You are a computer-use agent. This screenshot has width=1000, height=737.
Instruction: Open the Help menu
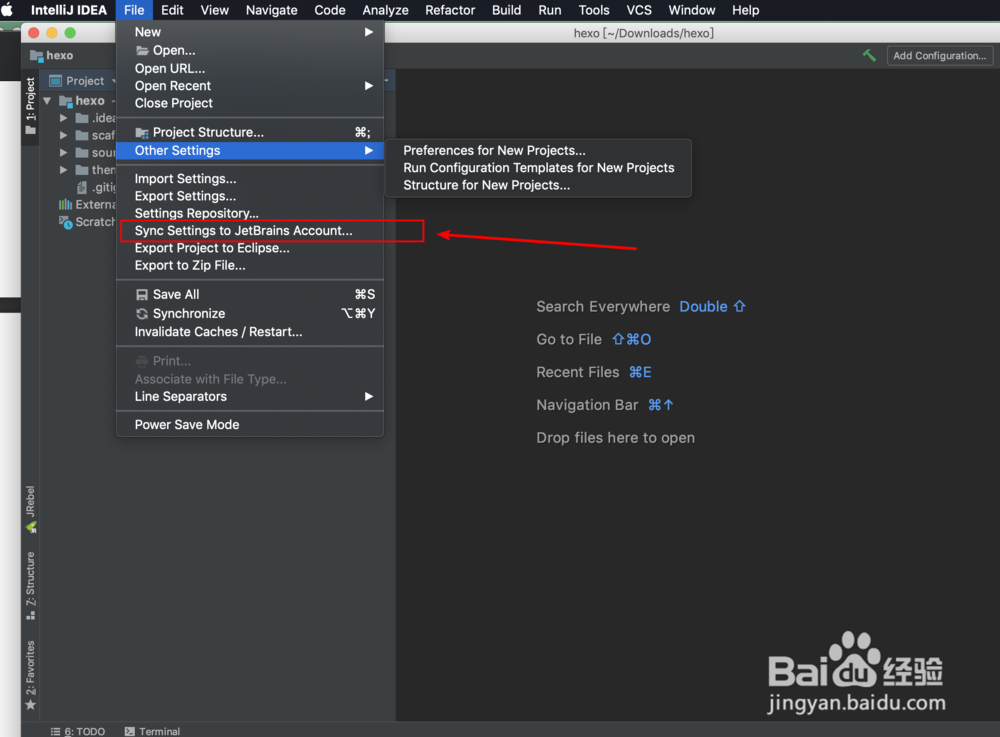coord(746,10)
